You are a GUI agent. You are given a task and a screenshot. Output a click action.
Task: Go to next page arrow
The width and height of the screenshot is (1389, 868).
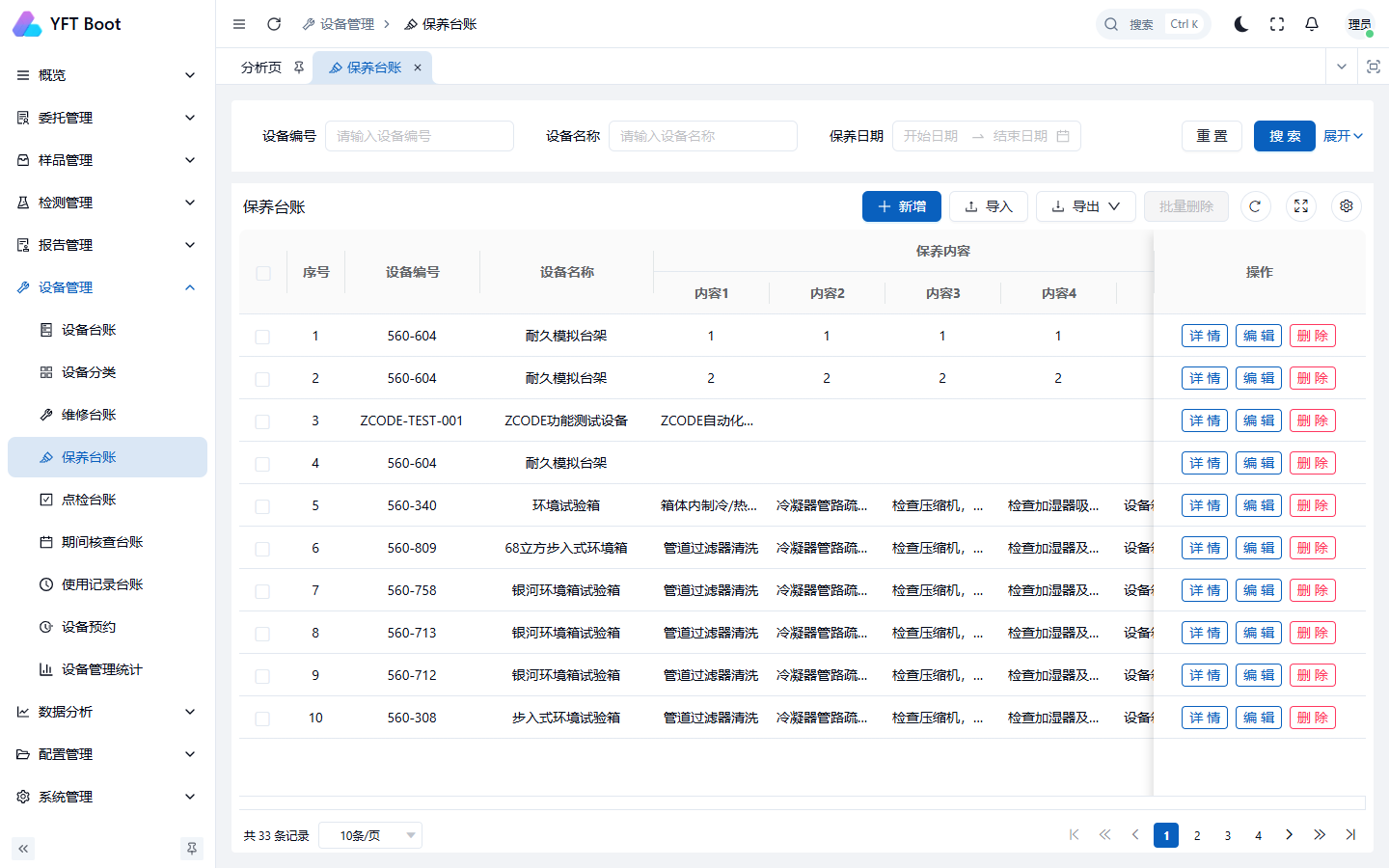(1289, 835)
